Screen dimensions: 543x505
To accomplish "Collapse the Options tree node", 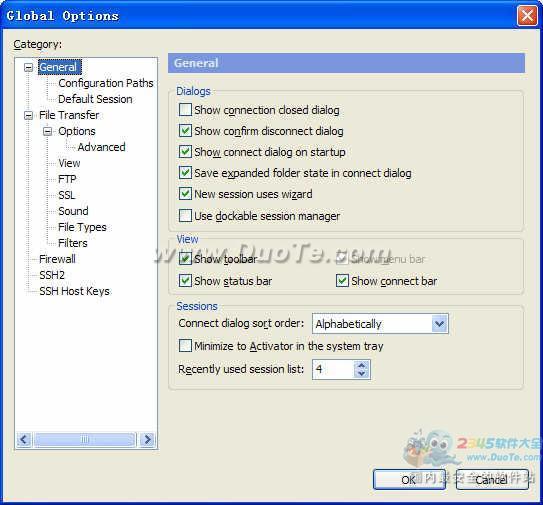I will point(47,131).
